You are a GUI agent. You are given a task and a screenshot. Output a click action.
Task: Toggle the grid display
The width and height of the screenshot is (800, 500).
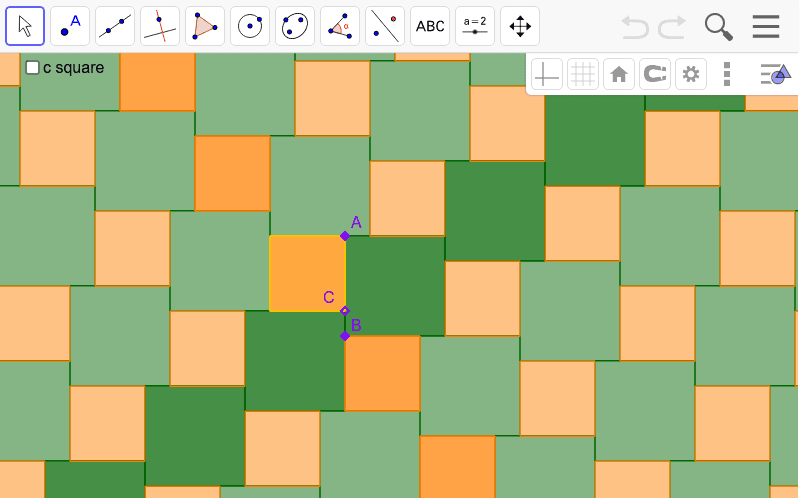(x=583, y=74)
